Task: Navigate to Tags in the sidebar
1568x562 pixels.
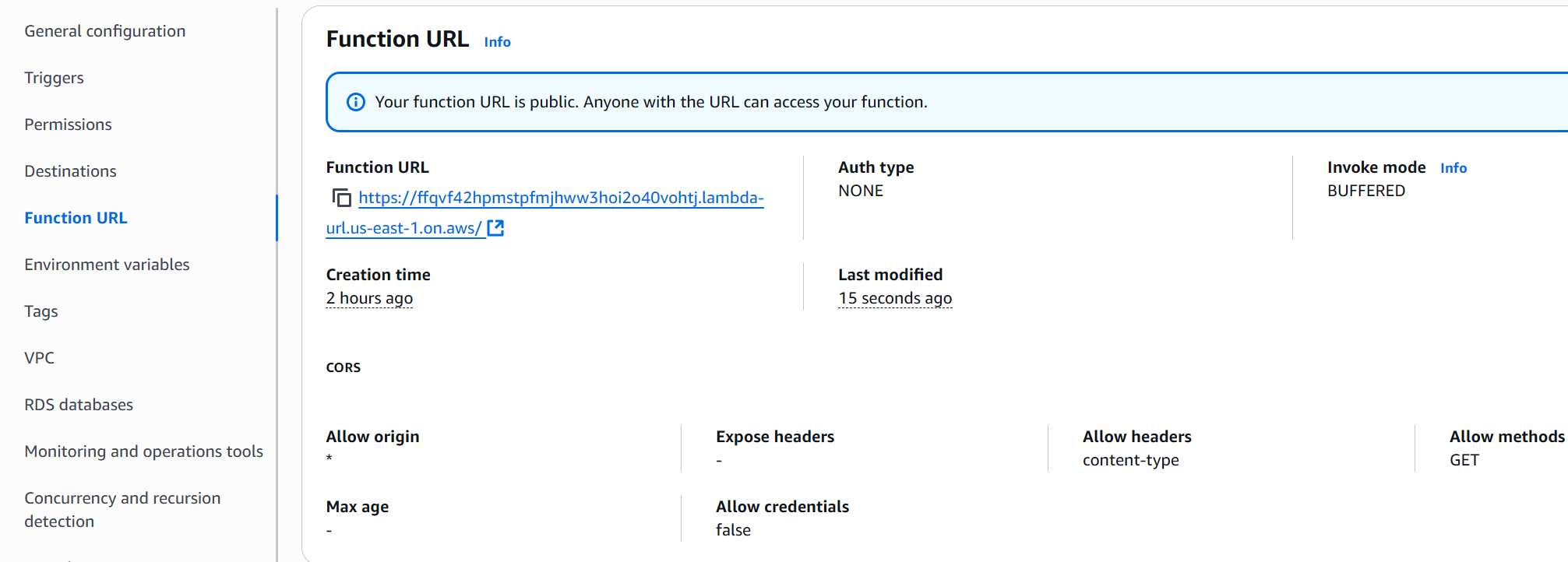Action: pos(41,311)
